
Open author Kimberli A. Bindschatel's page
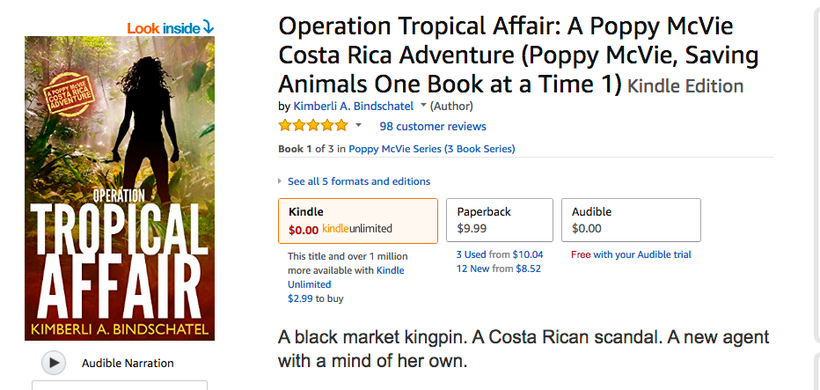click(354, 106)
